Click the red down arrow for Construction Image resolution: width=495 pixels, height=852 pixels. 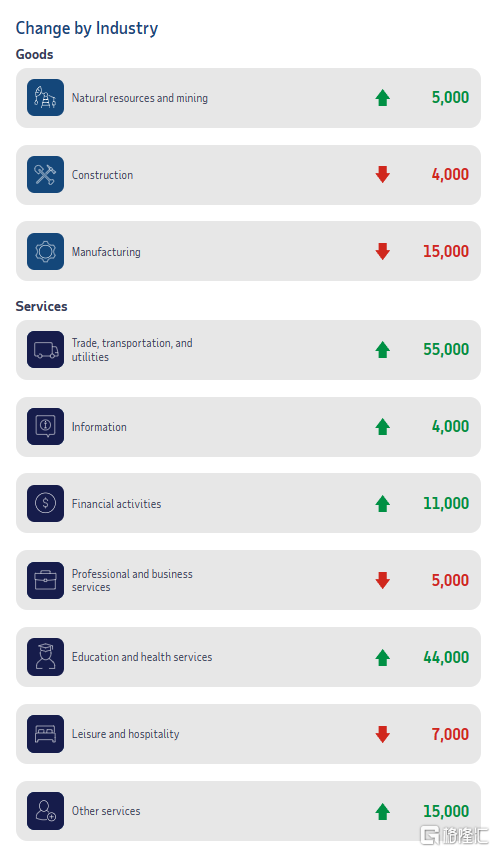383,174
